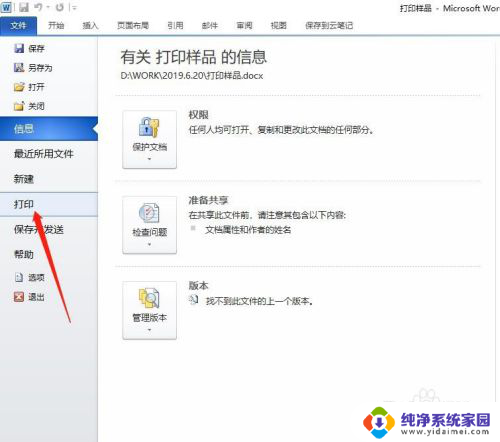Click the lock and key 保护文档 icon
The image size is (500, 442).
(149, 127)
